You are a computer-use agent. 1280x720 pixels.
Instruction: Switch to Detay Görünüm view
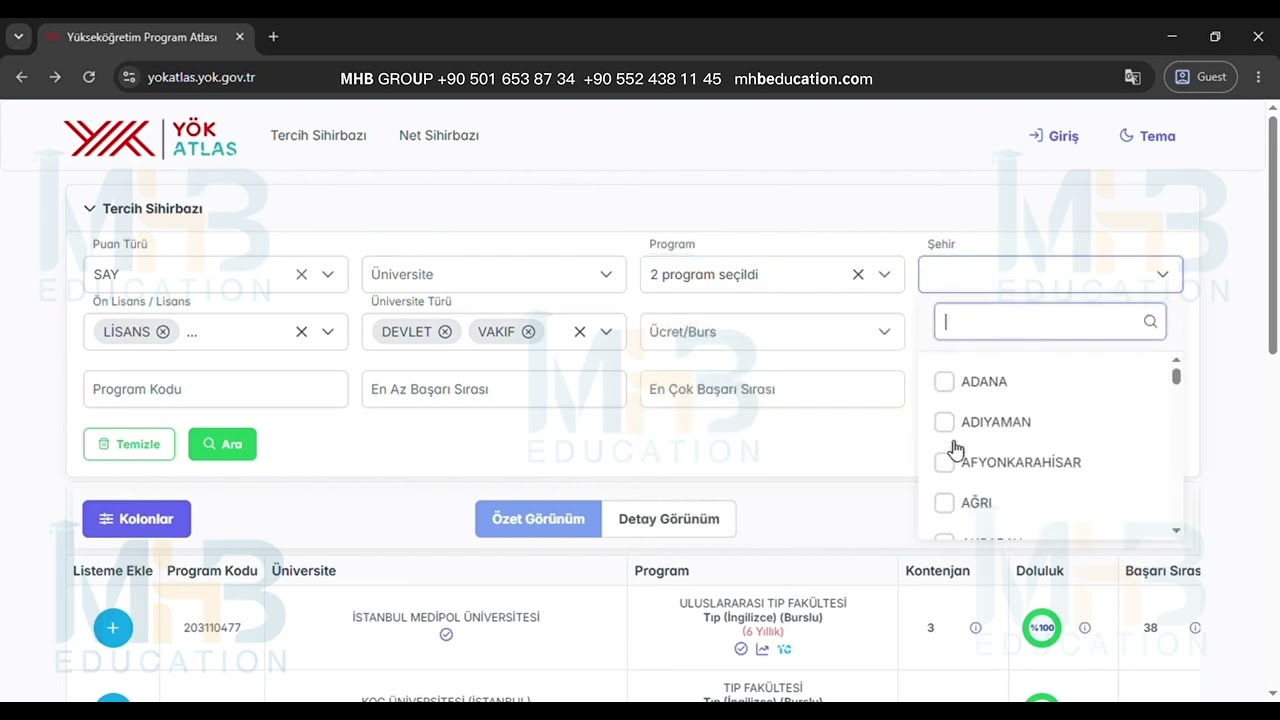tap(669, 519)
